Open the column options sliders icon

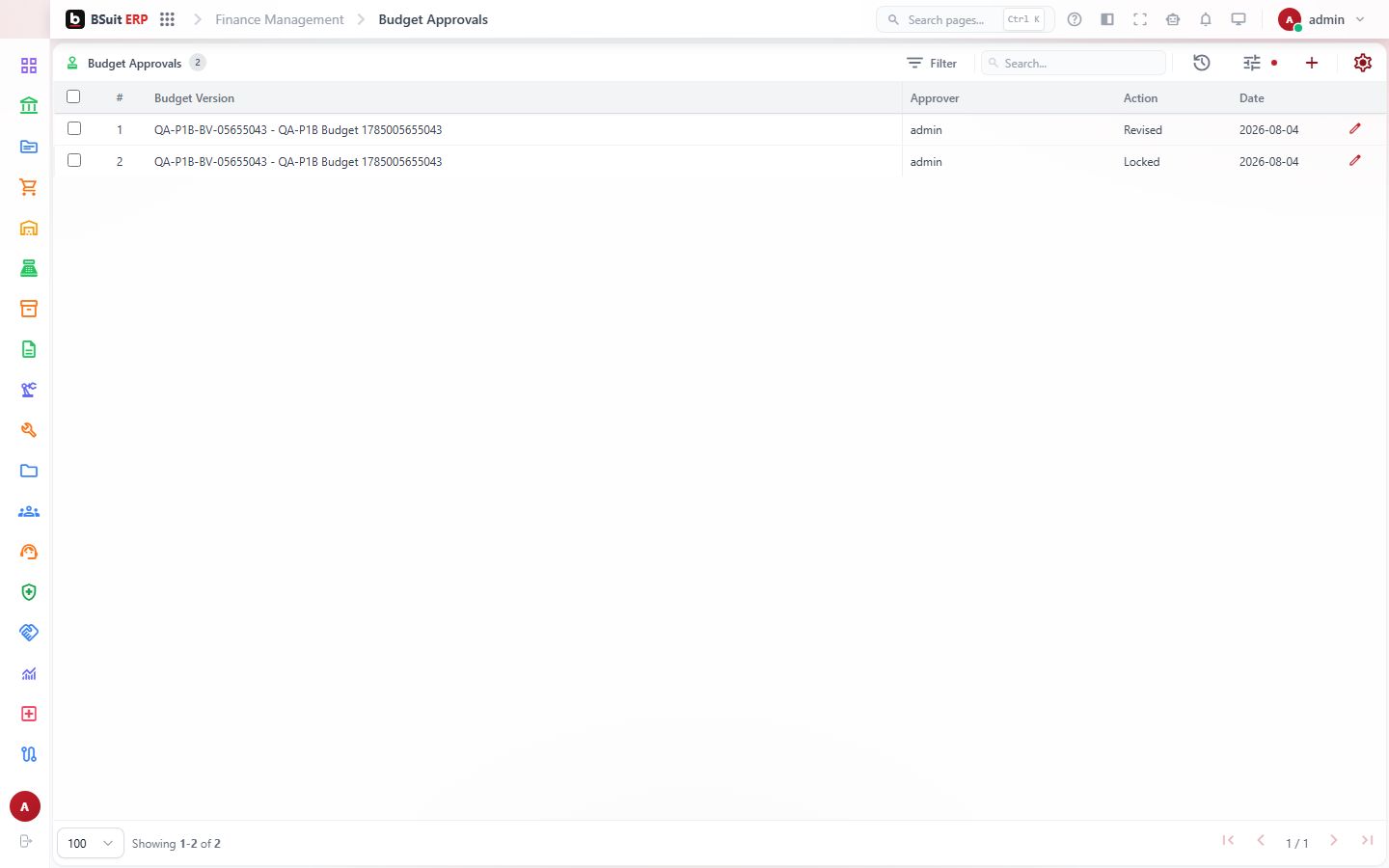coord(1252,63)
